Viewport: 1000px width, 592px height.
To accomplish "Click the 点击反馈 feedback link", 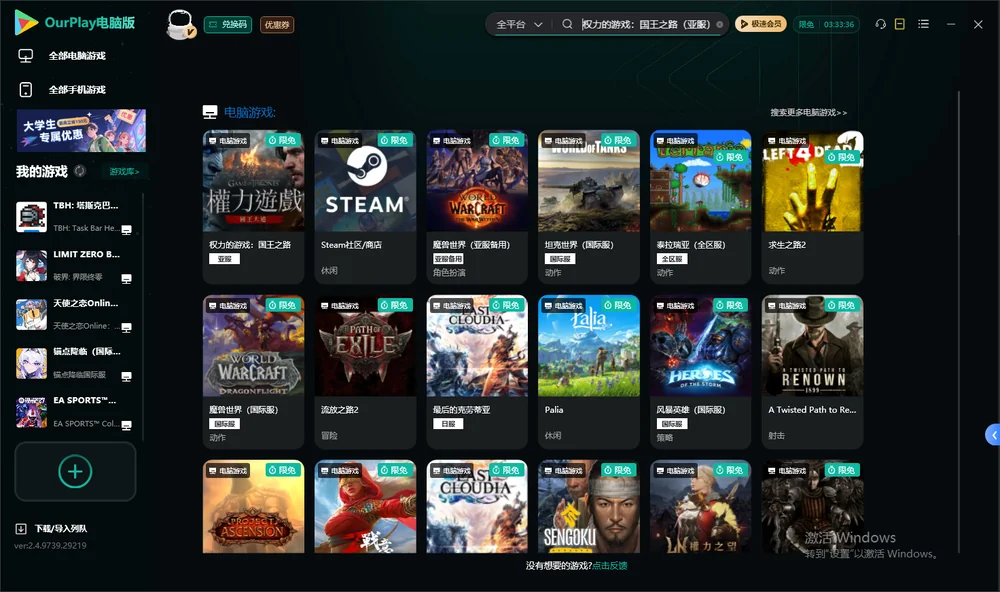I will (610, 565).
